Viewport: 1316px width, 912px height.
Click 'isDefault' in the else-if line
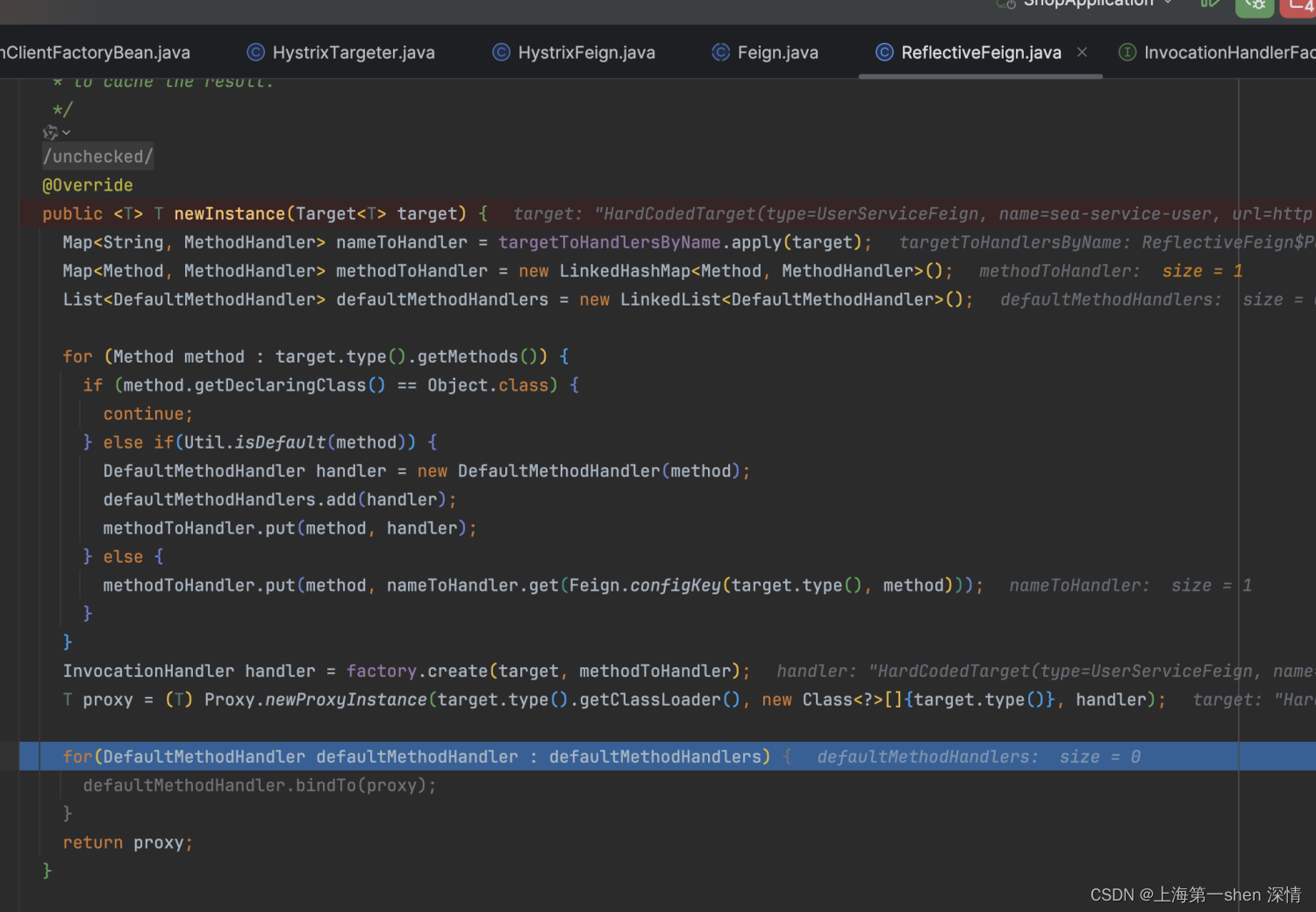(x=280, y=442)
